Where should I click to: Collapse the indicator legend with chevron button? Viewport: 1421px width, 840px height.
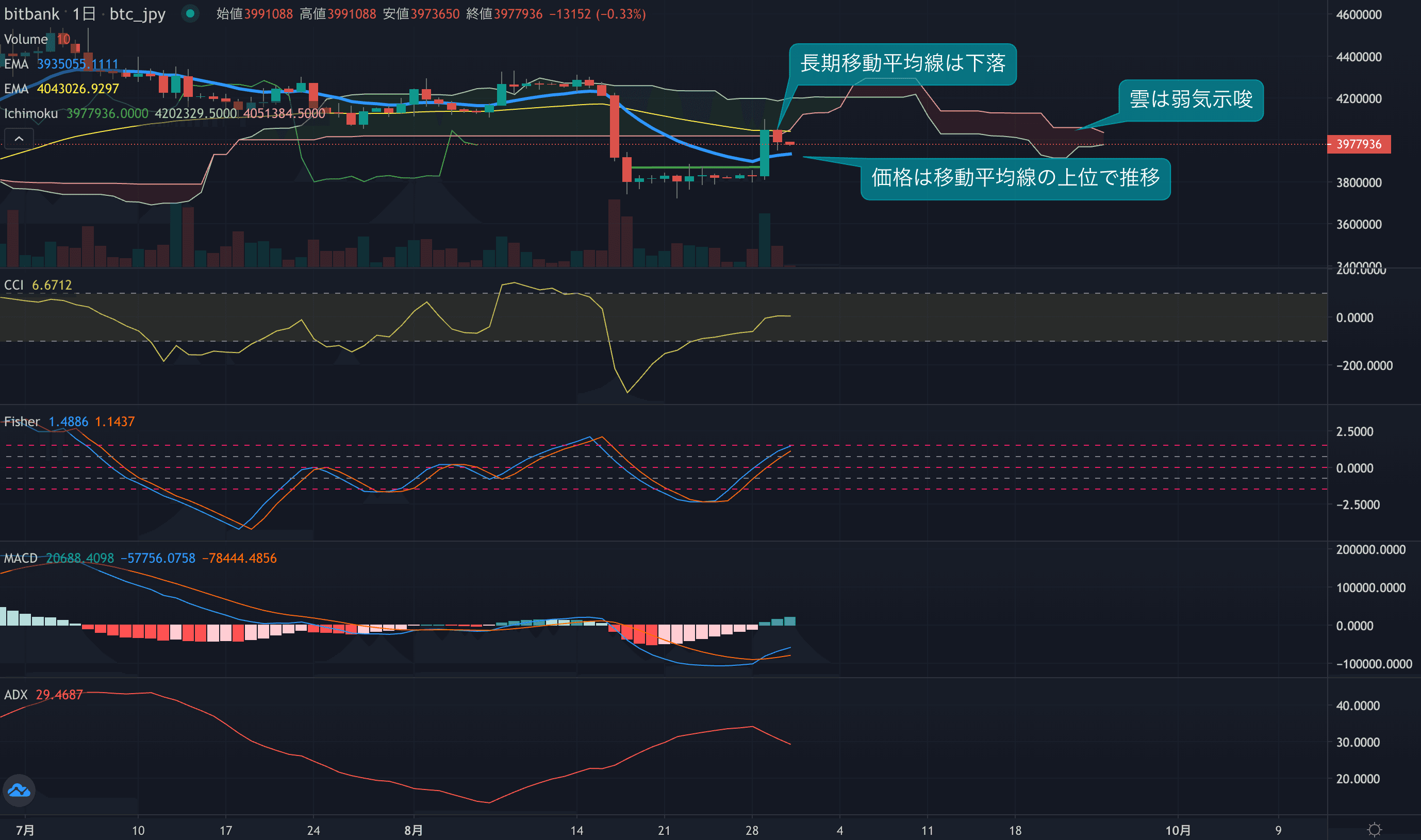19,139
